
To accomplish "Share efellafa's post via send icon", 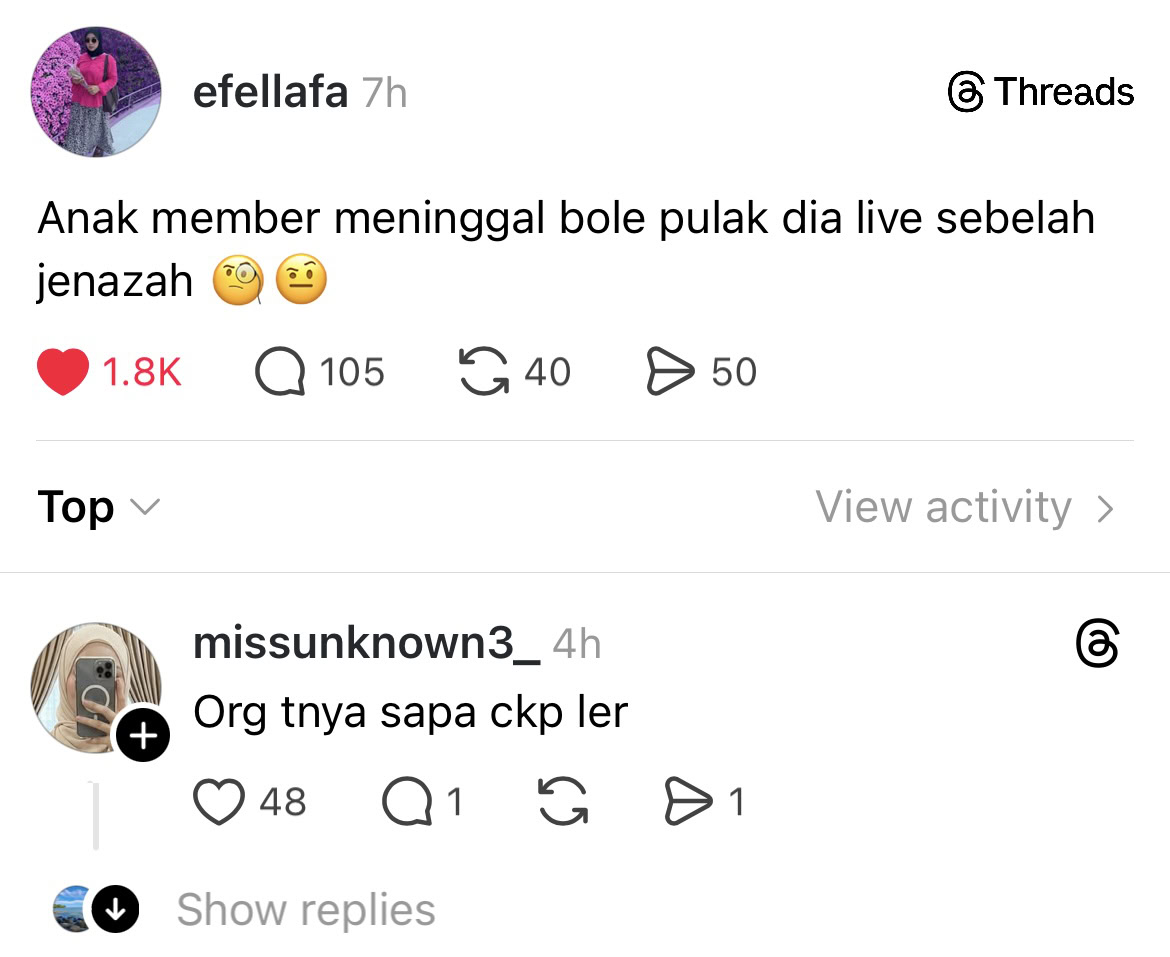I will point(670,372).
